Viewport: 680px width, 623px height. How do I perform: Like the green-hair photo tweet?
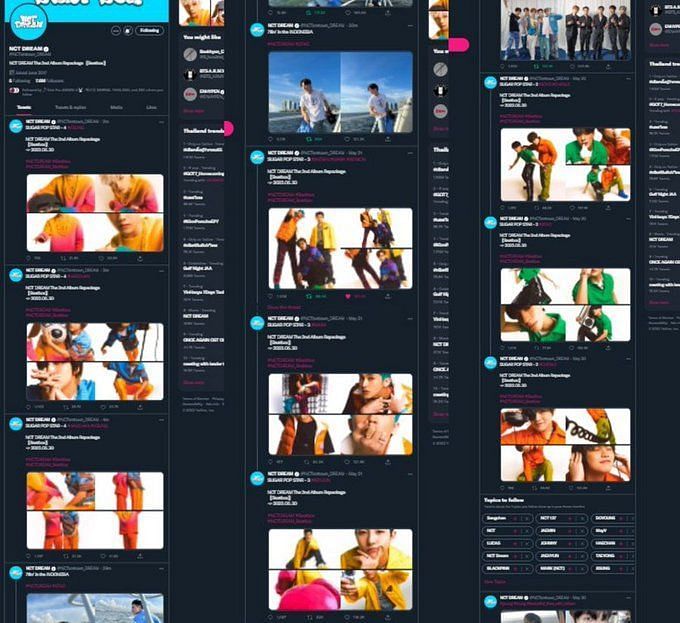(347, 462)
